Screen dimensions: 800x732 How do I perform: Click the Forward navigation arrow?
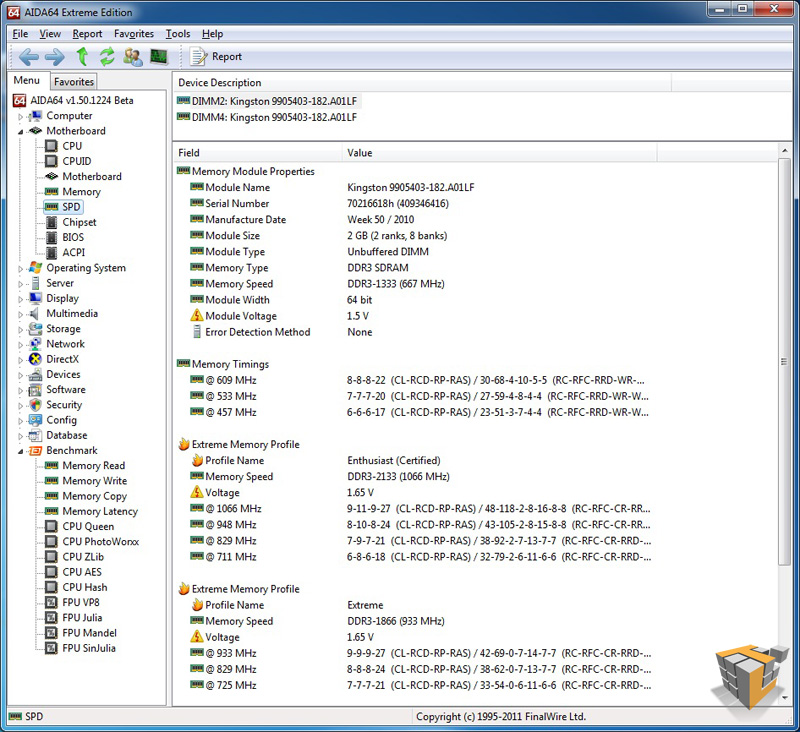point(55,57)
